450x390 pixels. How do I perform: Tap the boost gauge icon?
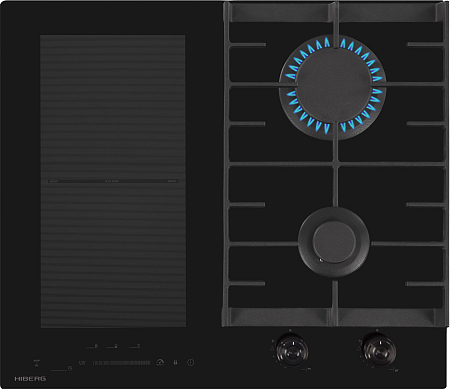tap(160, 362)
